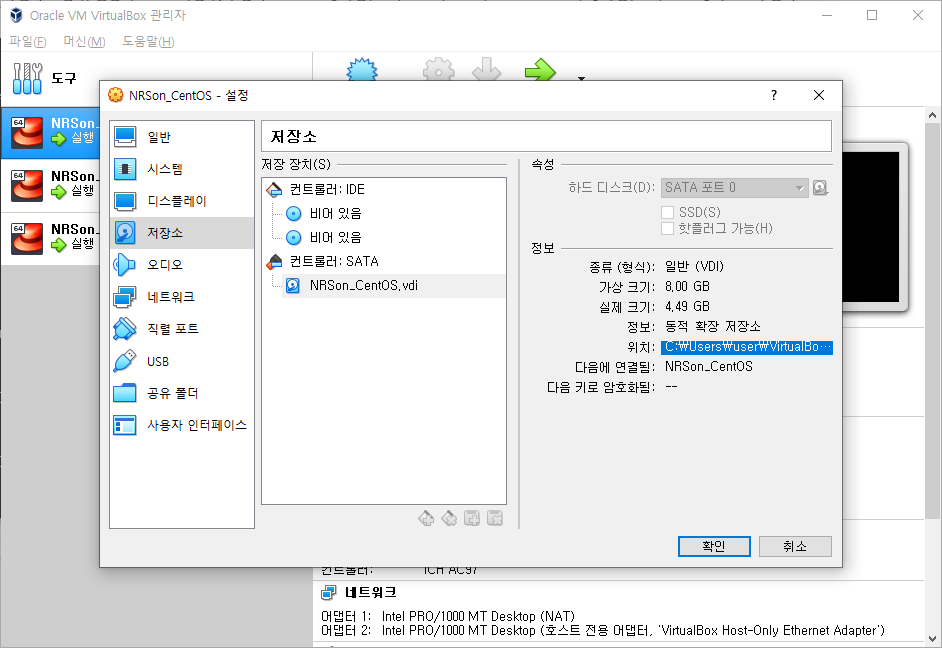This screenshot has height=648, width=942.
Task: Click the 4.49 GB actual size value
Action: pyautogui.click(x=687, y=306)
